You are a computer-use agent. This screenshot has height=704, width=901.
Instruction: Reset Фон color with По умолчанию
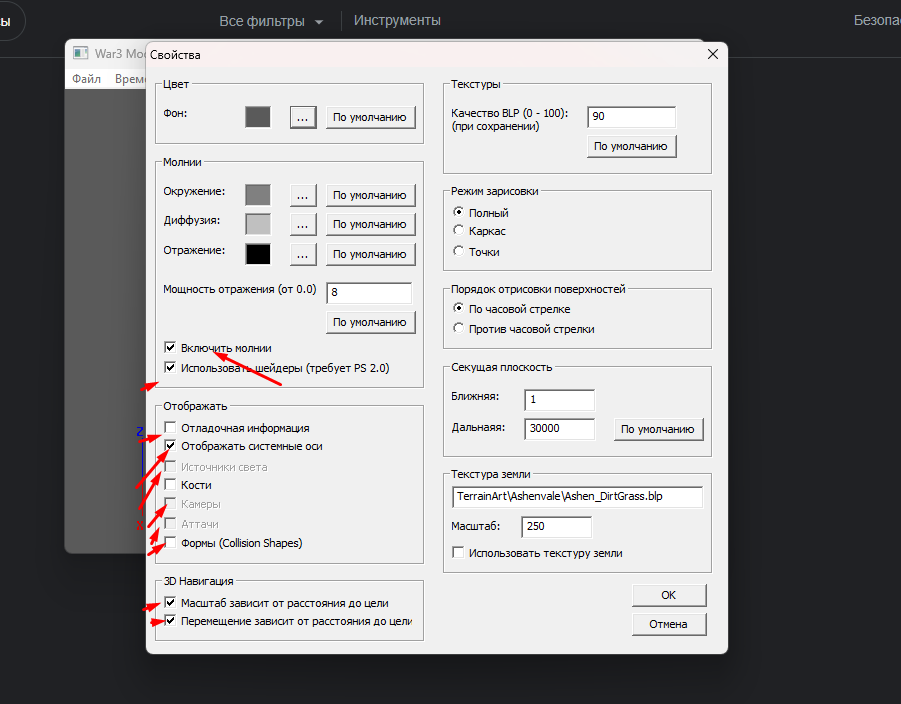tap(370, 117)
